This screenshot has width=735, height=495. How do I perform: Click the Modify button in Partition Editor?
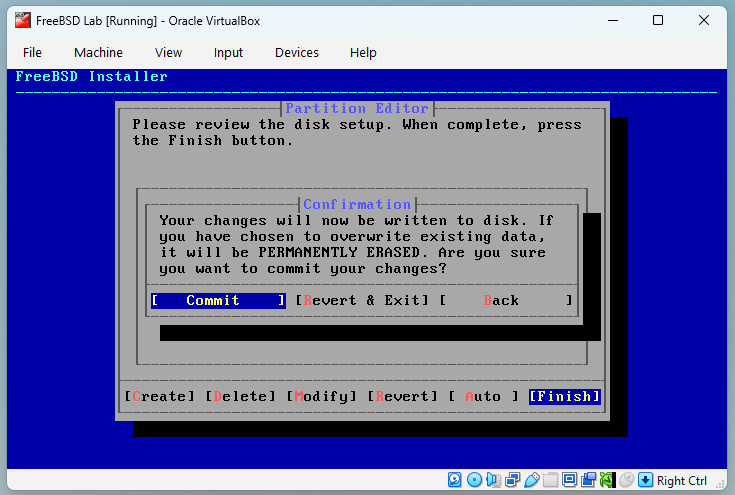click(322, 397)
